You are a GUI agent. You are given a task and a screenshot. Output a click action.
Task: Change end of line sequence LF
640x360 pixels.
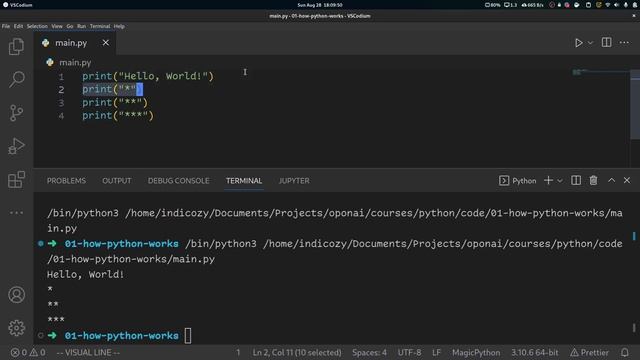point(436,353)
